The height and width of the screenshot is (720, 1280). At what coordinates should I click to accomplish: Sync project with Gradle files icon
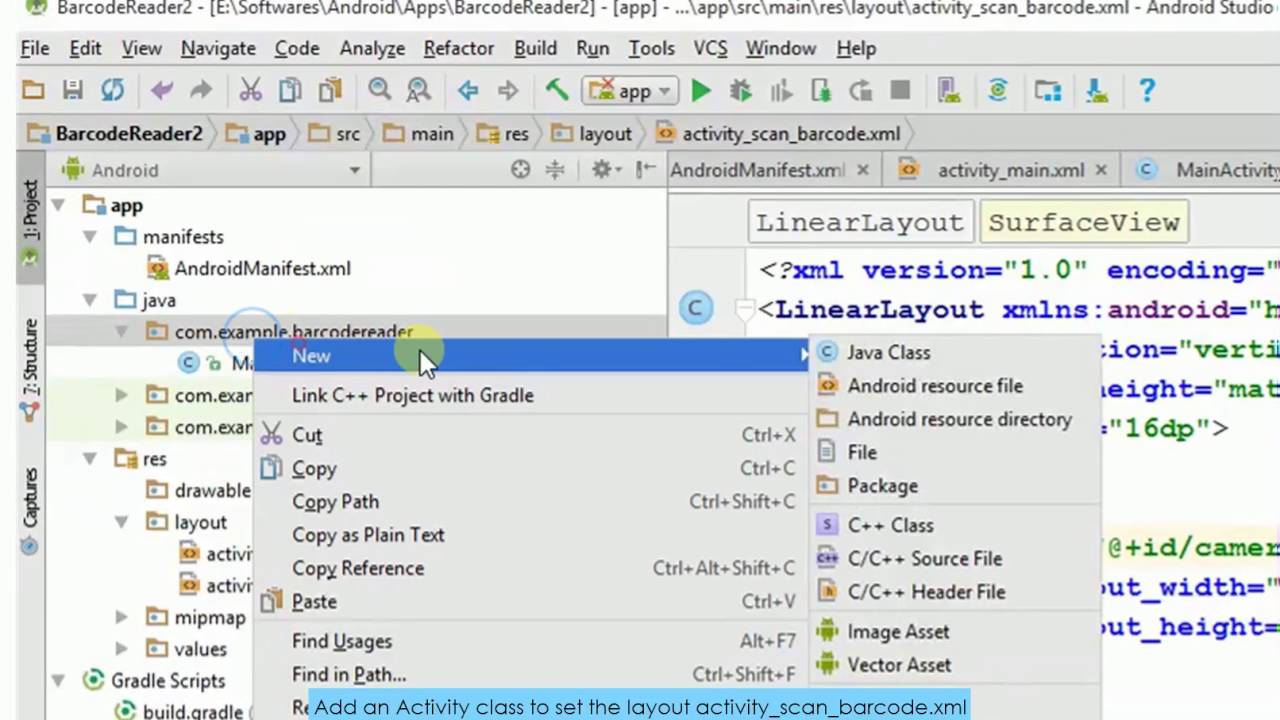coord(998,91)
